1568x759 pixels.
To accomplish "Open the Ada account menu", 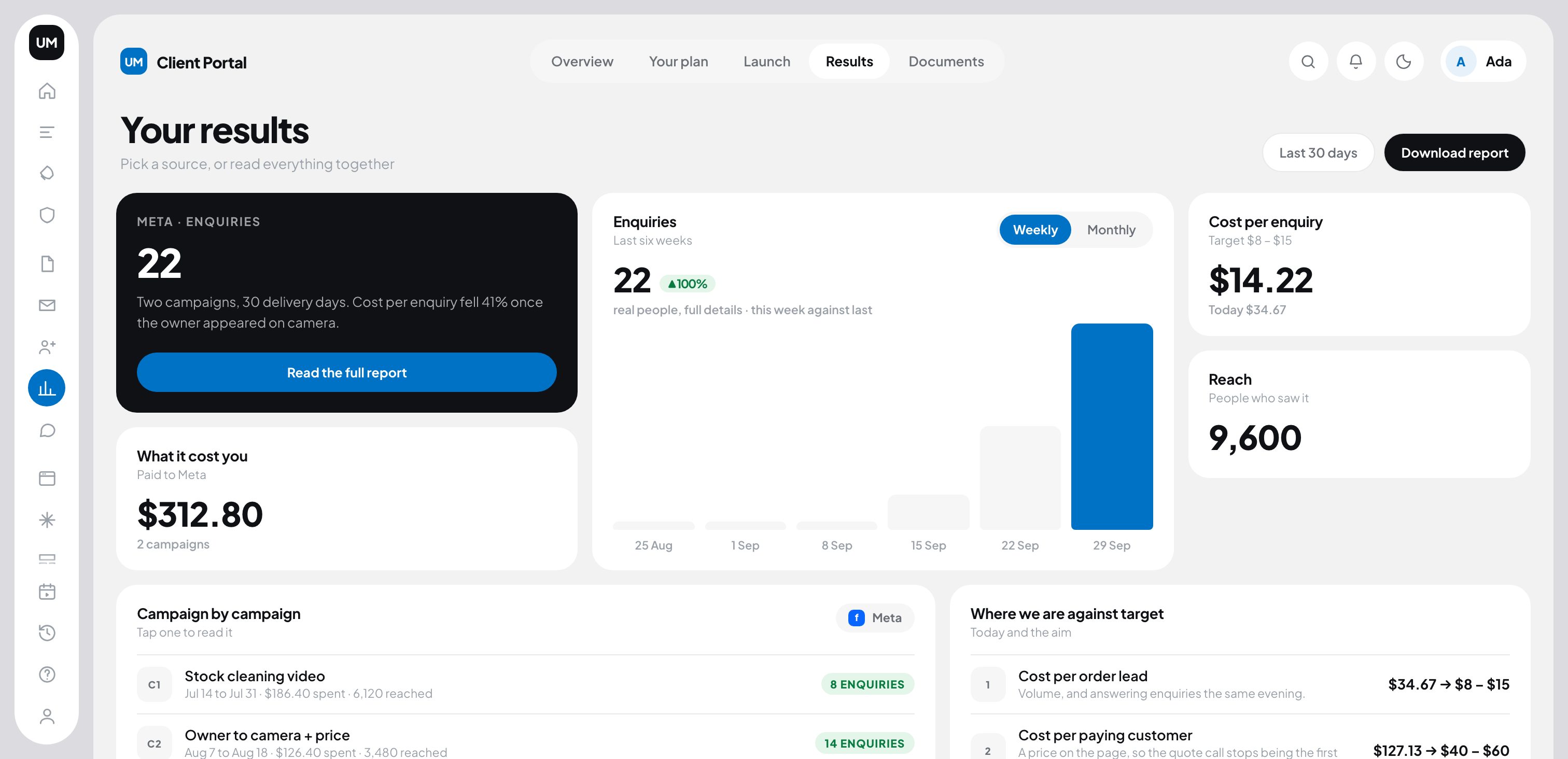I will point(1483,62).
